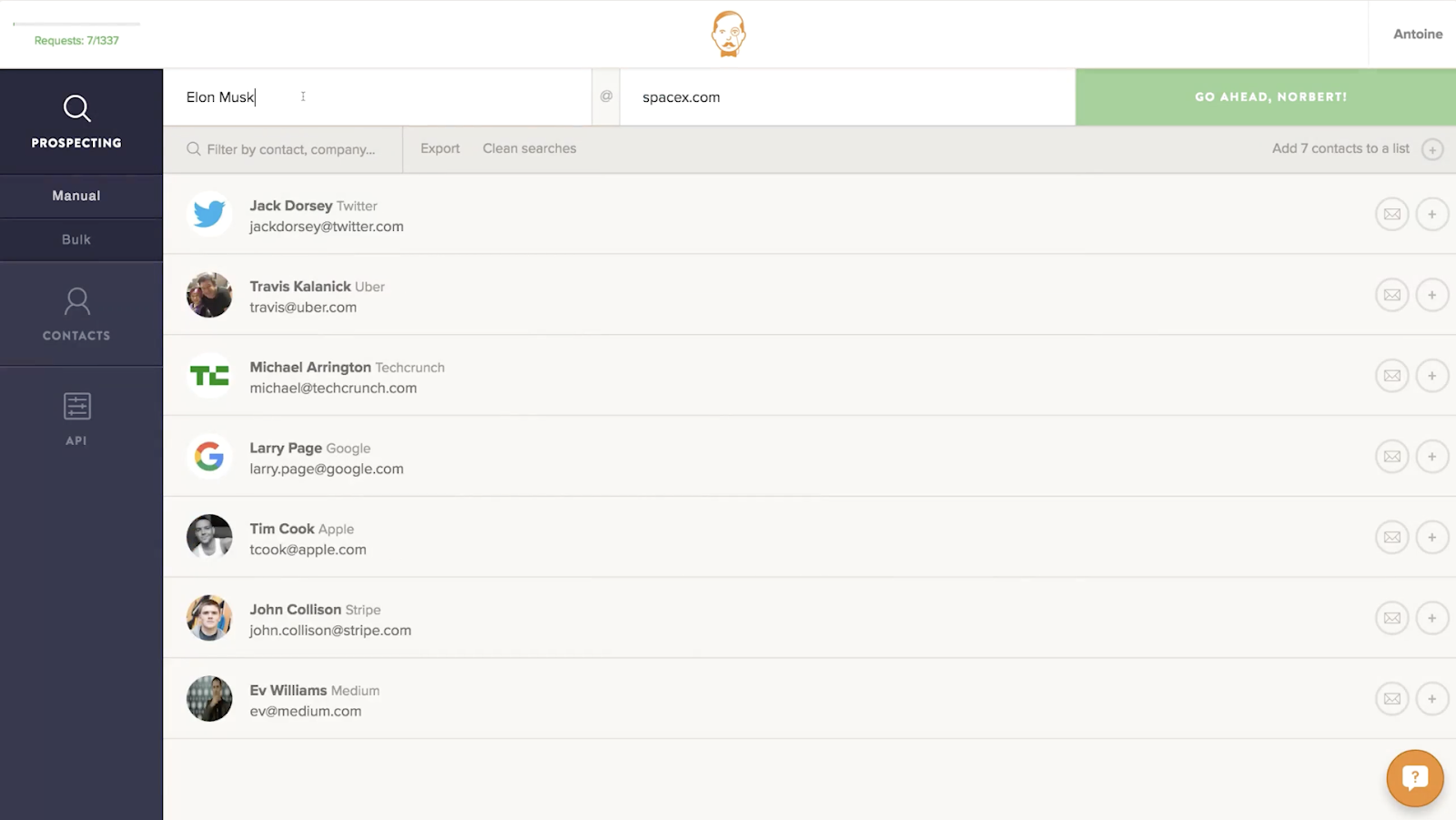Select travis@uber.com email text
Image resolution: width=1456 pixels, height=820 pixels.
[x=303, y=308]
